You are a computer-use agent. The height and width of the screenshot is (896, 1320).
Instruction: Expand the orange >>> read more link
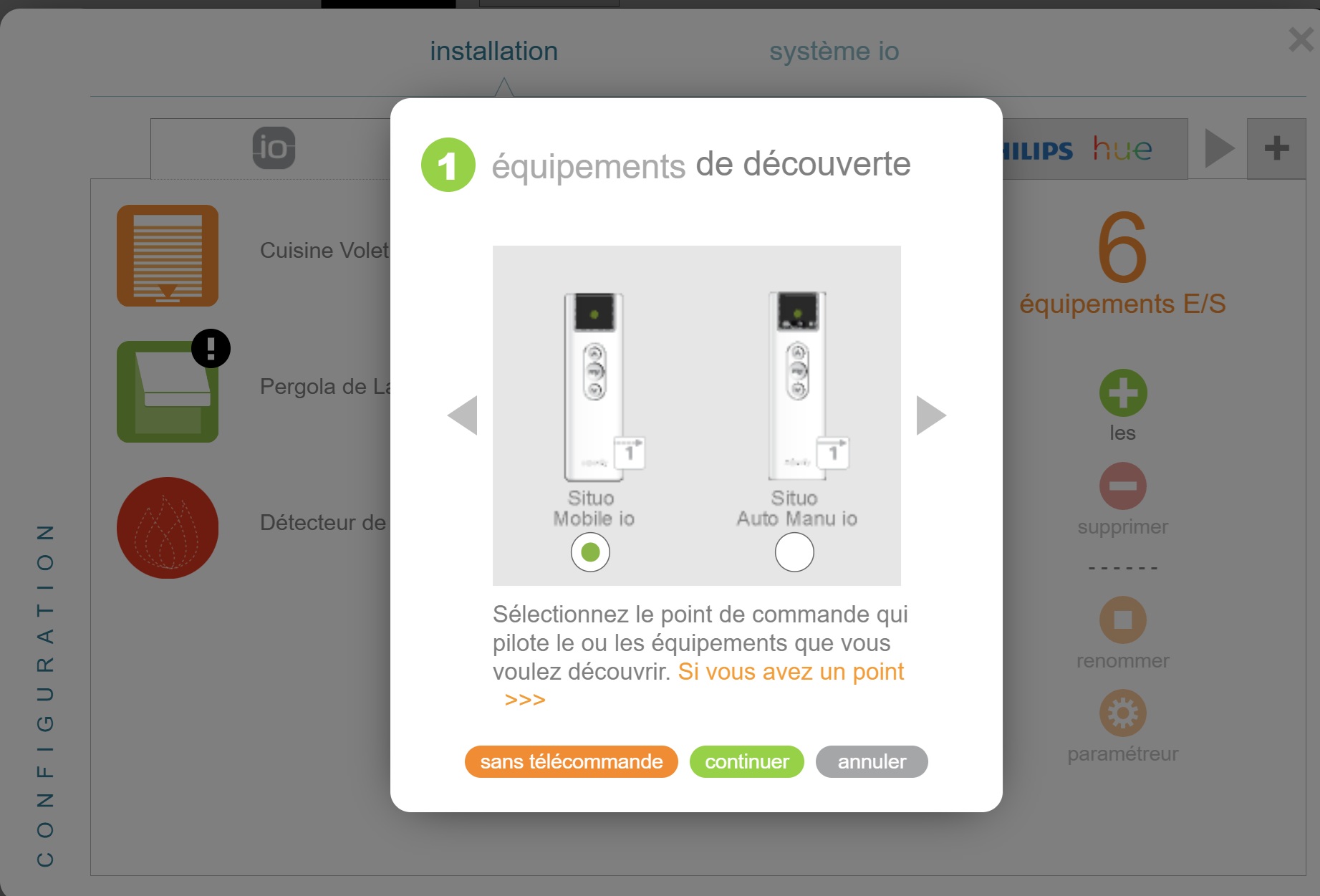(525, 700)
